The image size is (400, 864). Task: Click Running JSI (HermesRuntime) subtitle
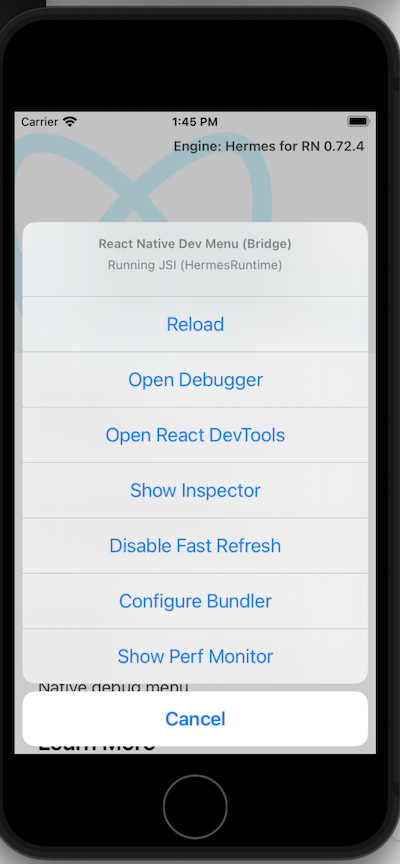(195, 265)
